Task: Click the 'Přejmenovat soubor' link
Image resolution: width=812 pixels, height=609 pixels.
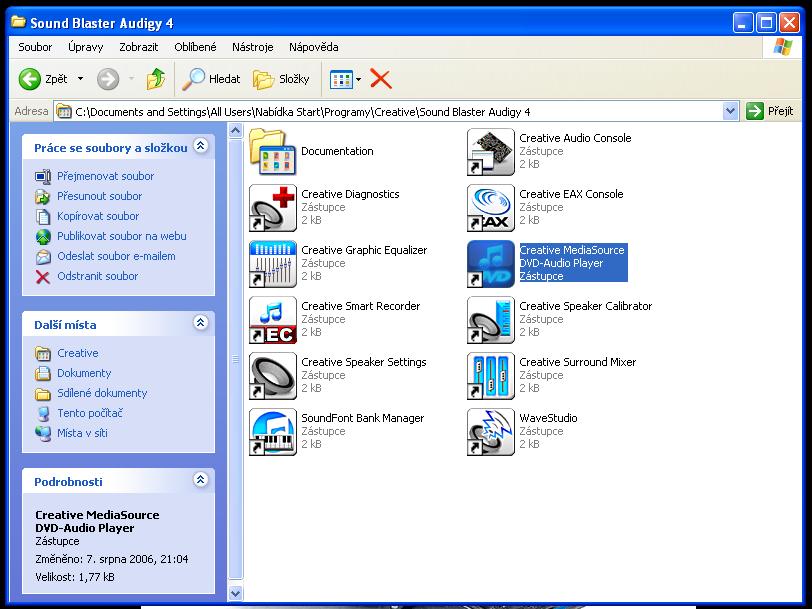Action: pos(105,176)
